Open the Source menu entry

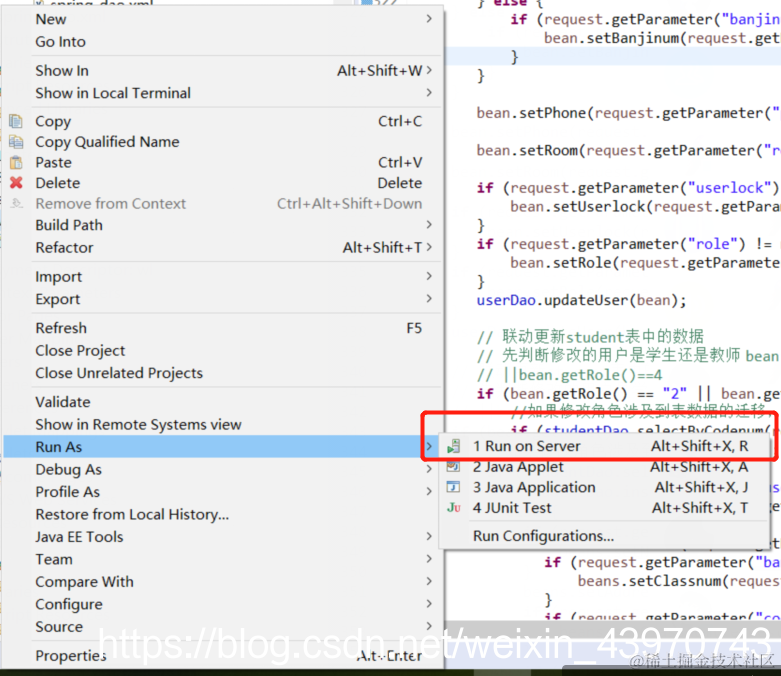pos(222,626)
